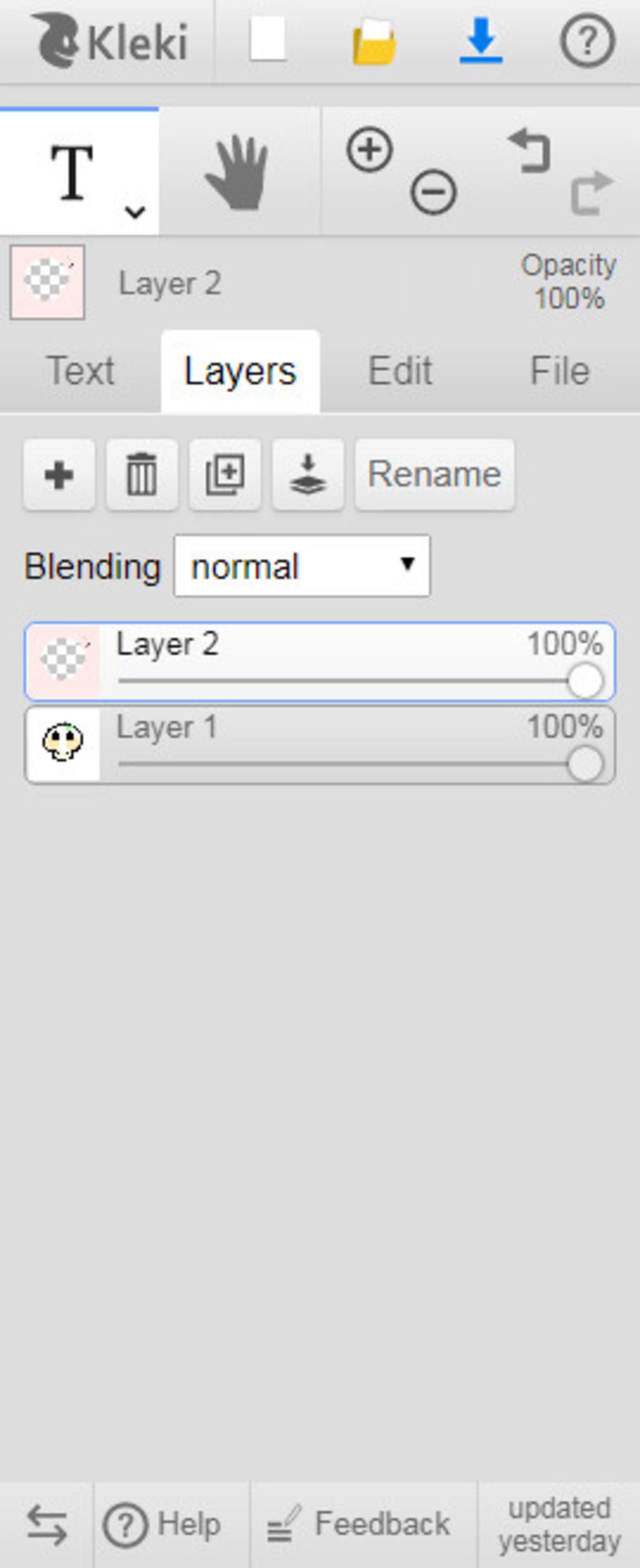Open the Blending mode dropdown

coord(302,565)
